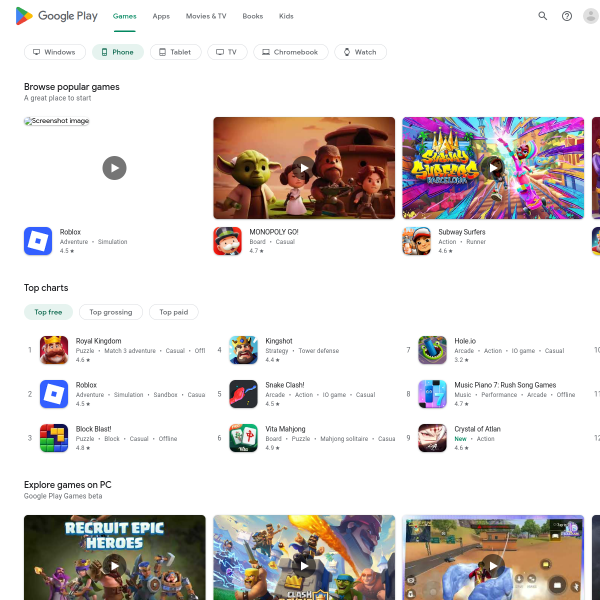Open the MONOPOLY GO! app icon

click(x=227, y=241)
